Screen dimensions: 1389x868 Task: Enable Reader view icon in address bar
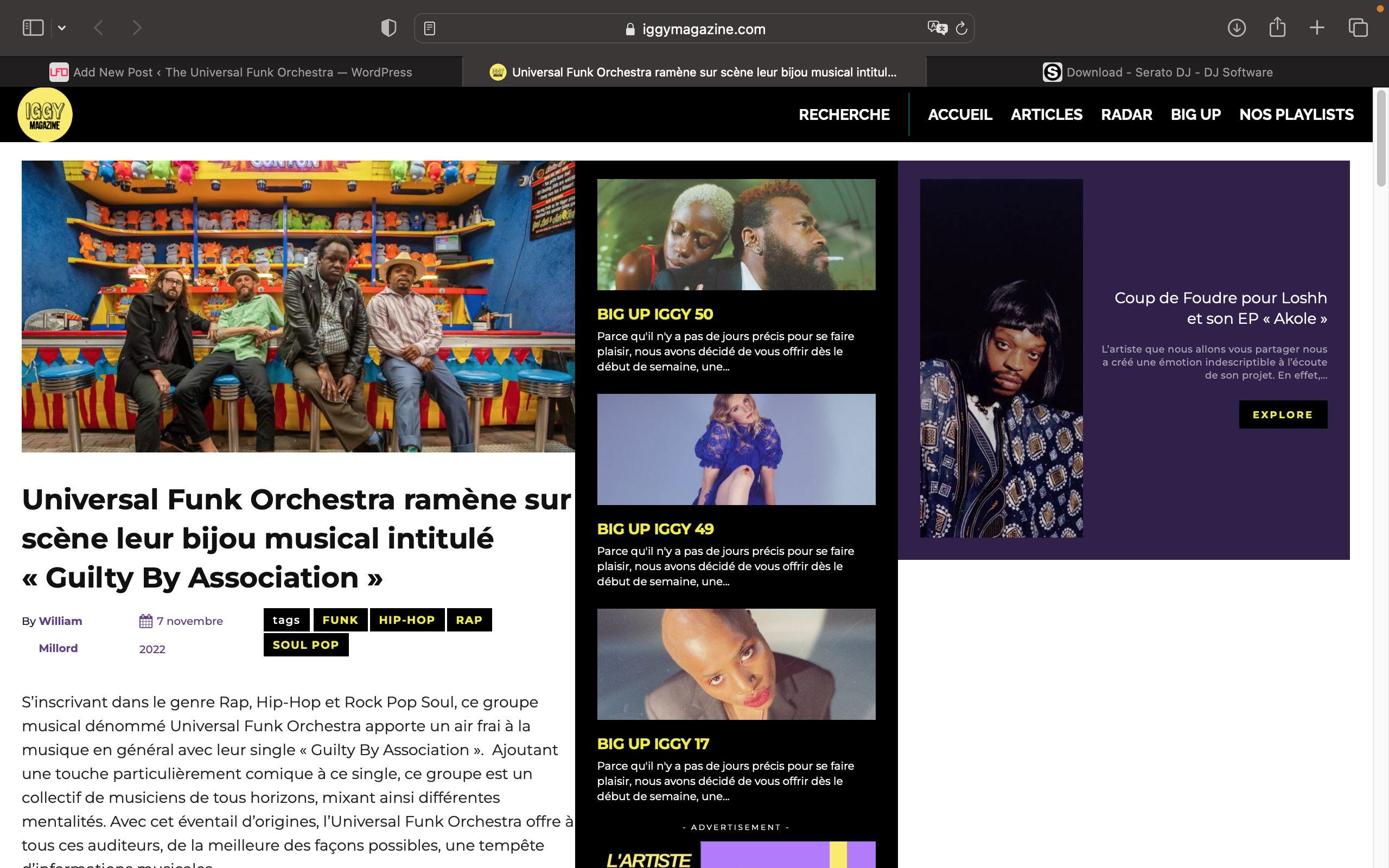point(429,28)
